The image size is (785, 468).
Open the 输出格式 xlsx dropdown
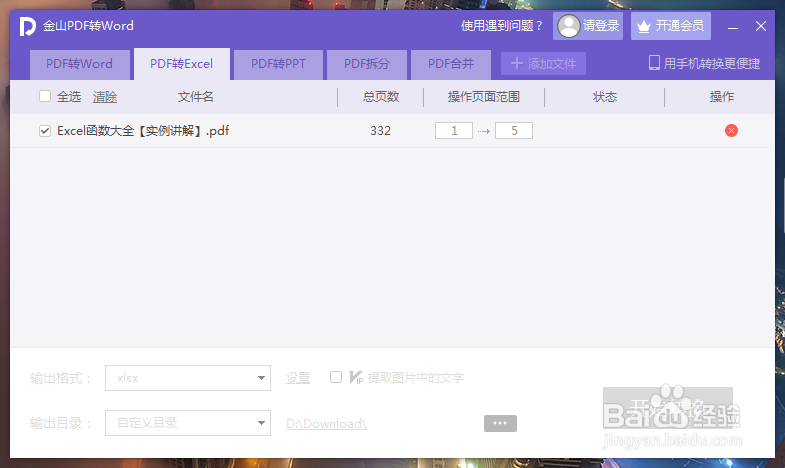coord(188,378)
